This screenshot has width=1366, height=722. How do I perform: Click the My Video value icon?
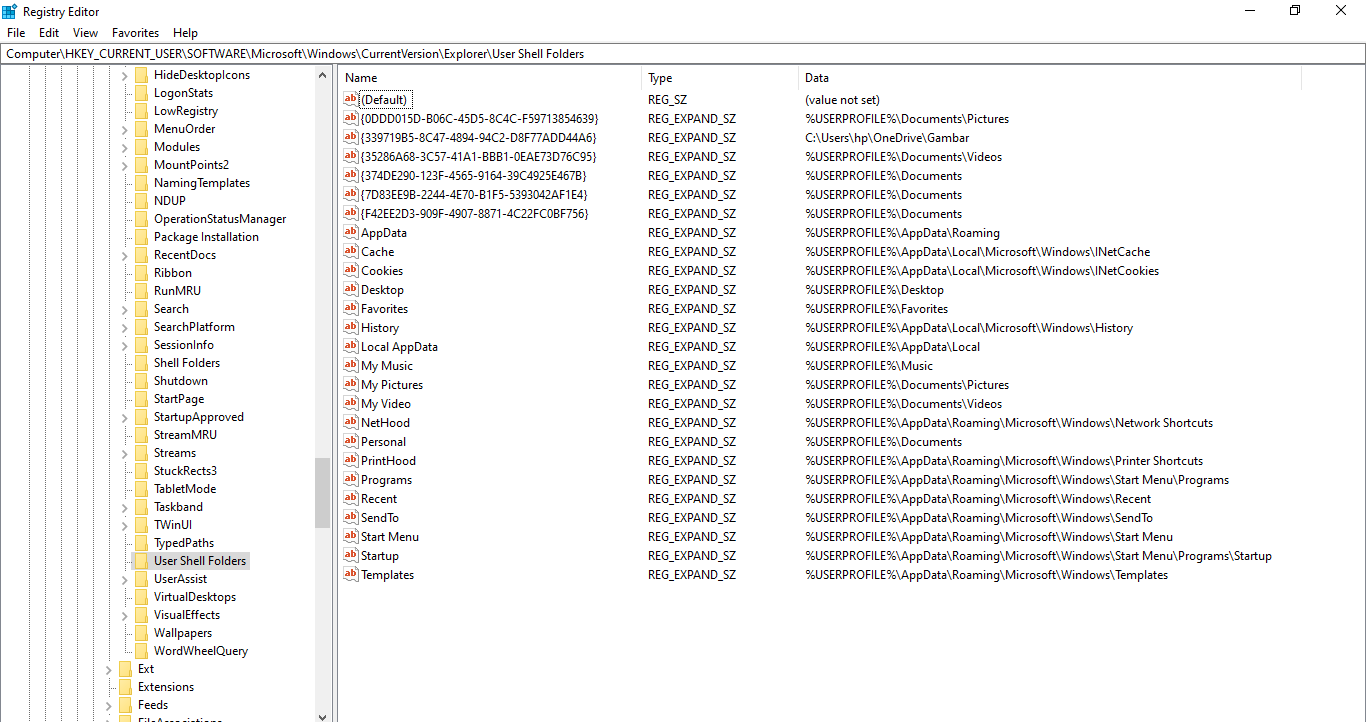[x=351, y=403]
